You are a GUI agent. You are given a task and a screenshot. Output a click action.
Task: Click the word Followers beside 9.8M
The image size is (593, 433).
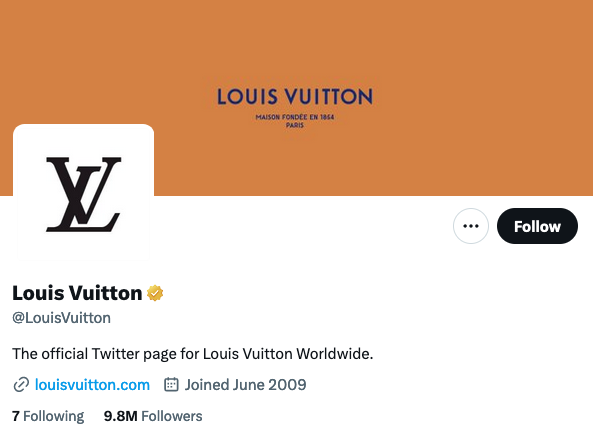(172, 416)
